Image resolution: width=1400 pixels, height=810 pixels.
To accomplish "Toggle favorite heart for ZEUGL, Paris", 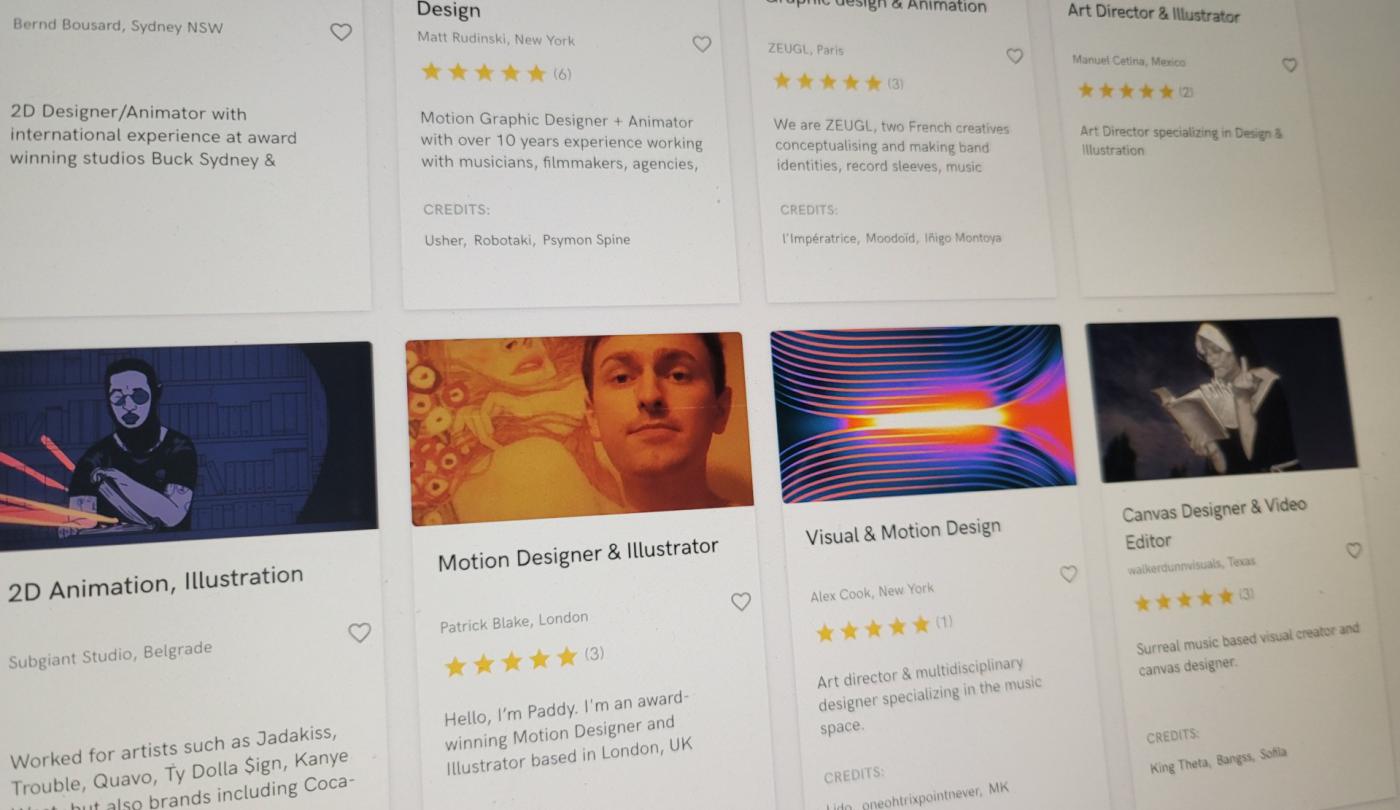I will [1014, 56].
